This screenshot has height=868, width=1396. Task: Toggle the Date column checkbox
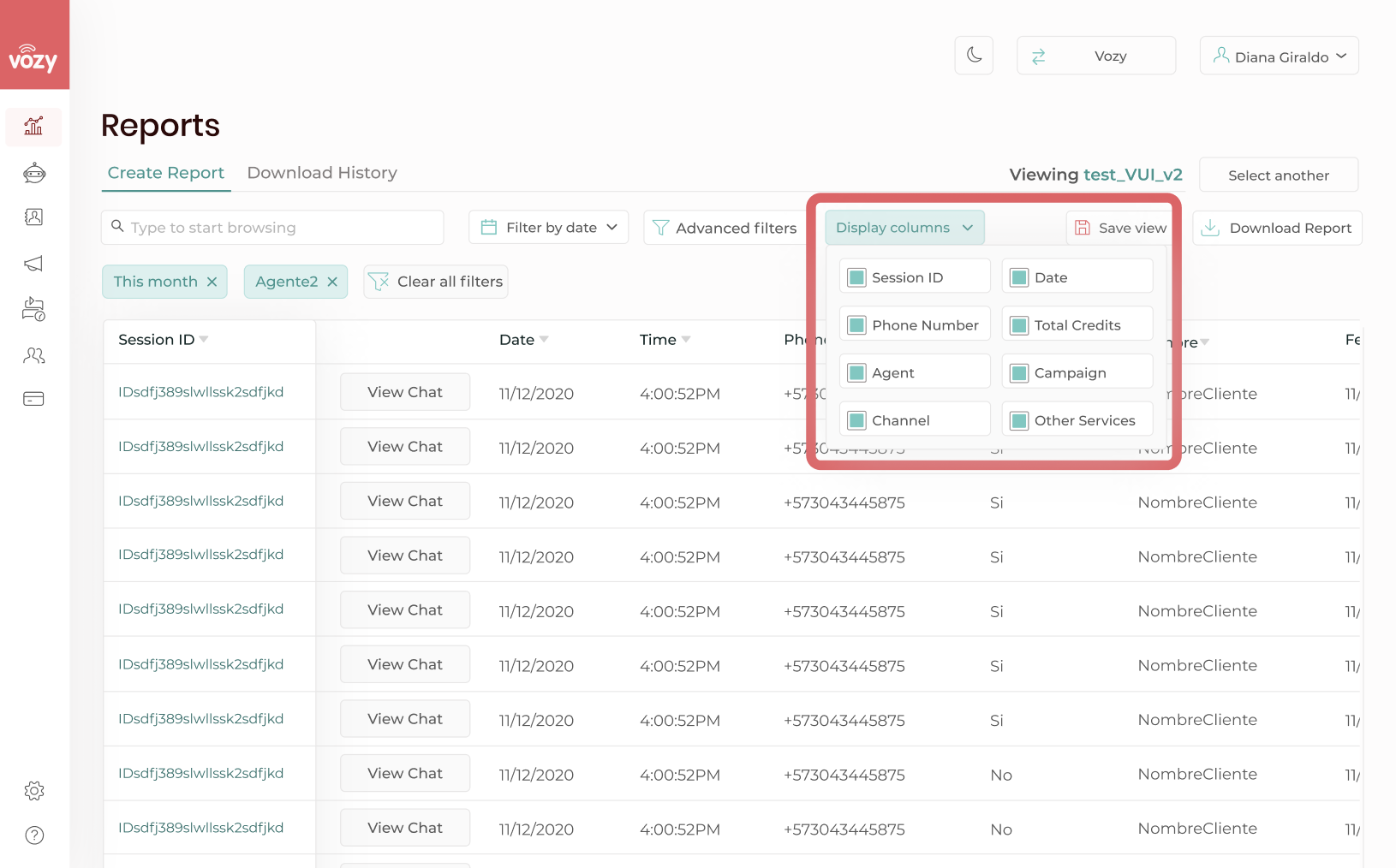click(1019, 277)
